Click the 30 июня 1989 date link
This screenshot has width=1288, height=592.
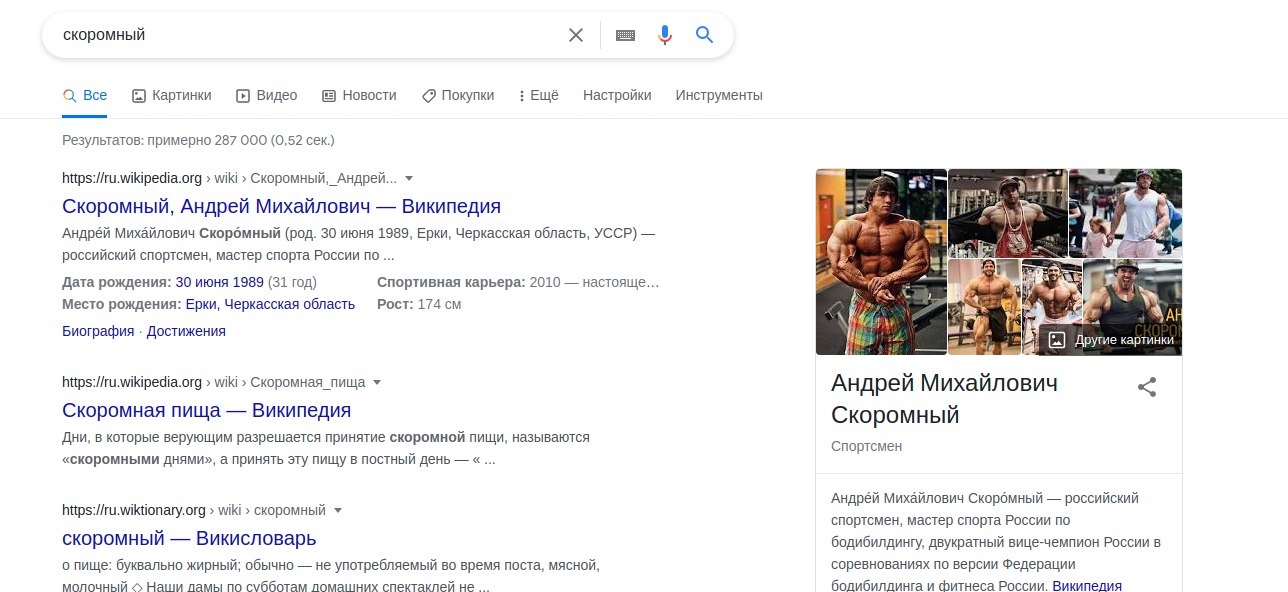click(x=220, y=282)
